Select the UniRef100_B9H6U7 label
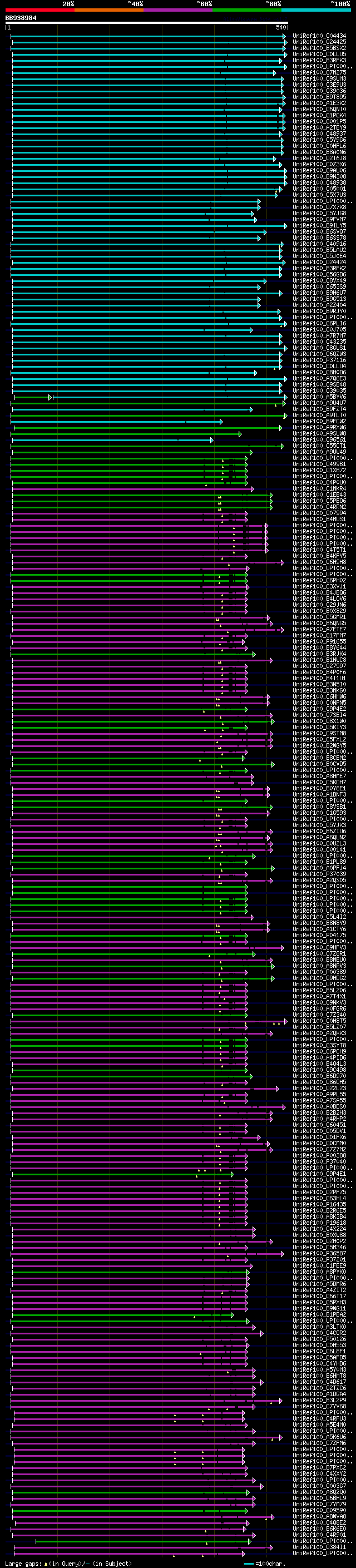 tap(319, 293)
